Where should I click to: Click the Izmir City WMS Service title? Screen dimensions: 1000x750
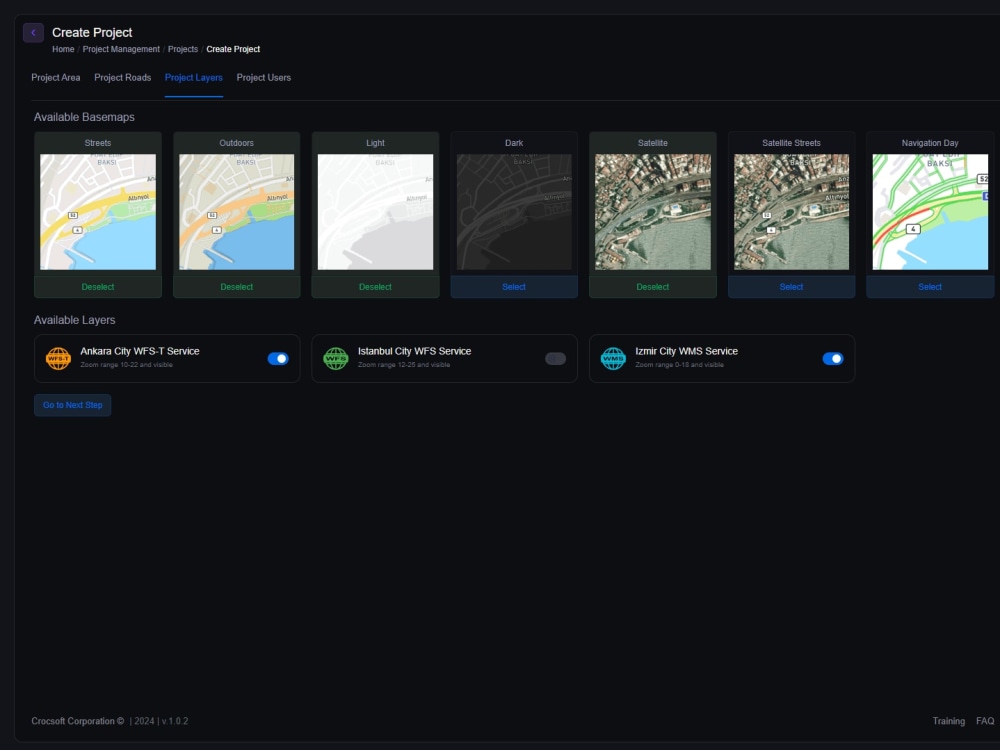pyautogui.click(x=686, y=351)
